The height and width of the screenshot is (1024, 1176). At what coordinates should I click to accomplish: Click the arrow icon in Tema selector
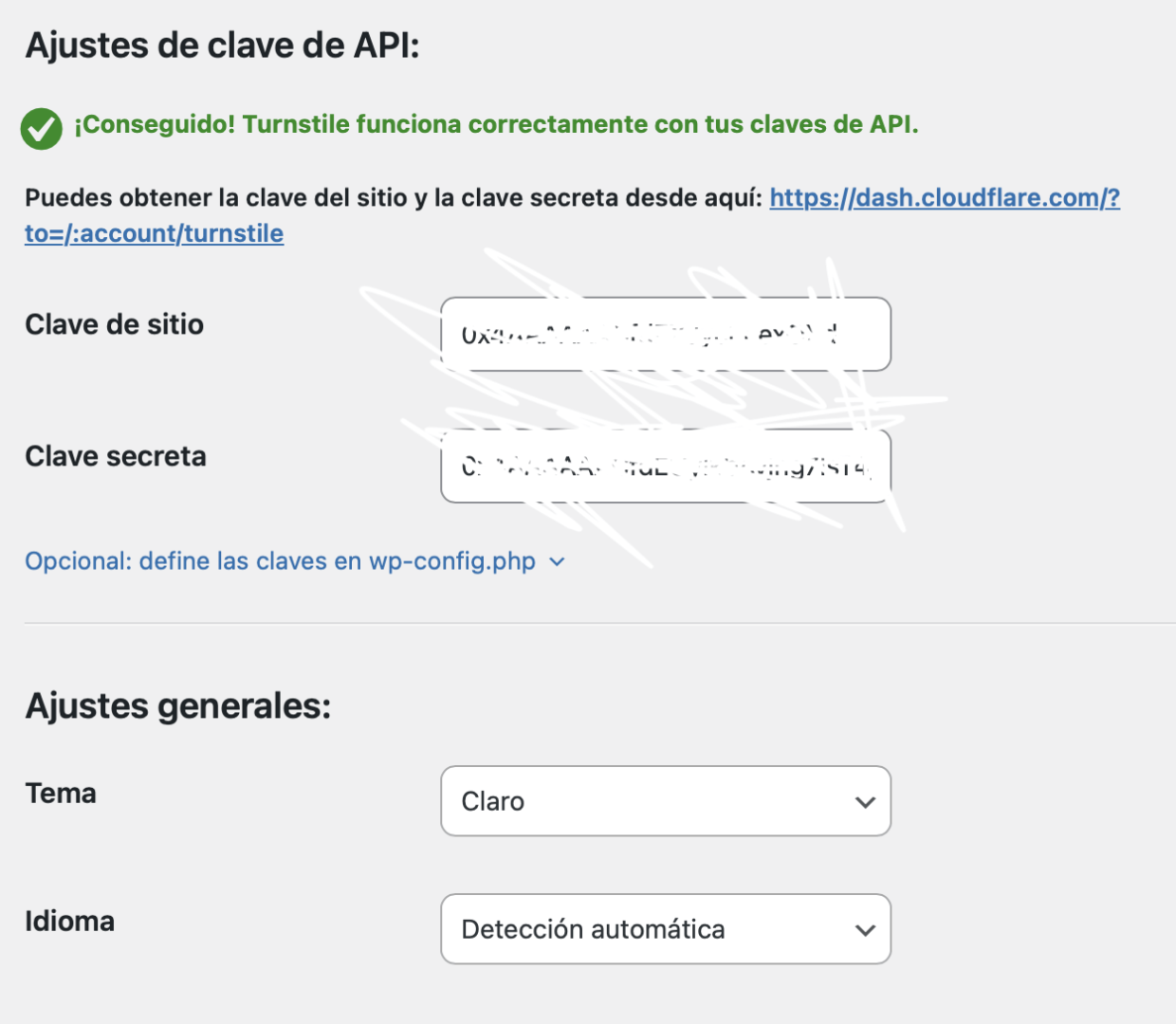click(864, 802)
